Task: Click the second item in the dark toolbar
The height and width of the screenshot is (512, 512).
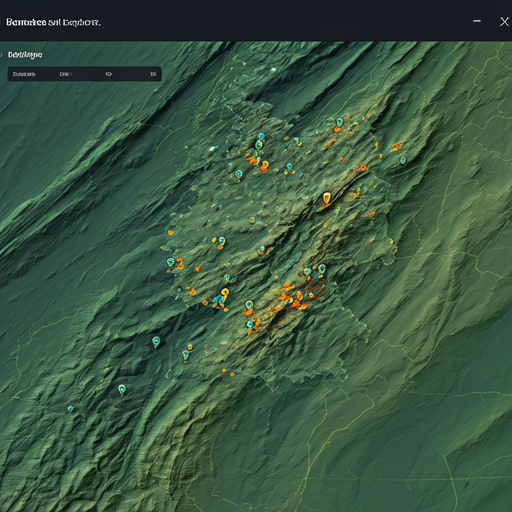Action: coord(65,74)
